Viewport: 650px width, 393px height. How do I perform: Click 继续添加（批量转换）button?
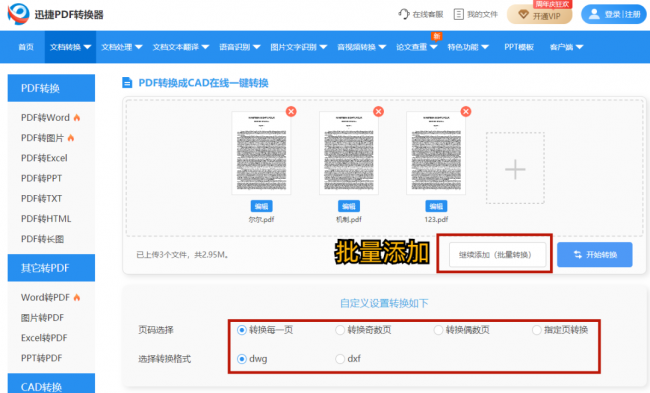point(497,255)
